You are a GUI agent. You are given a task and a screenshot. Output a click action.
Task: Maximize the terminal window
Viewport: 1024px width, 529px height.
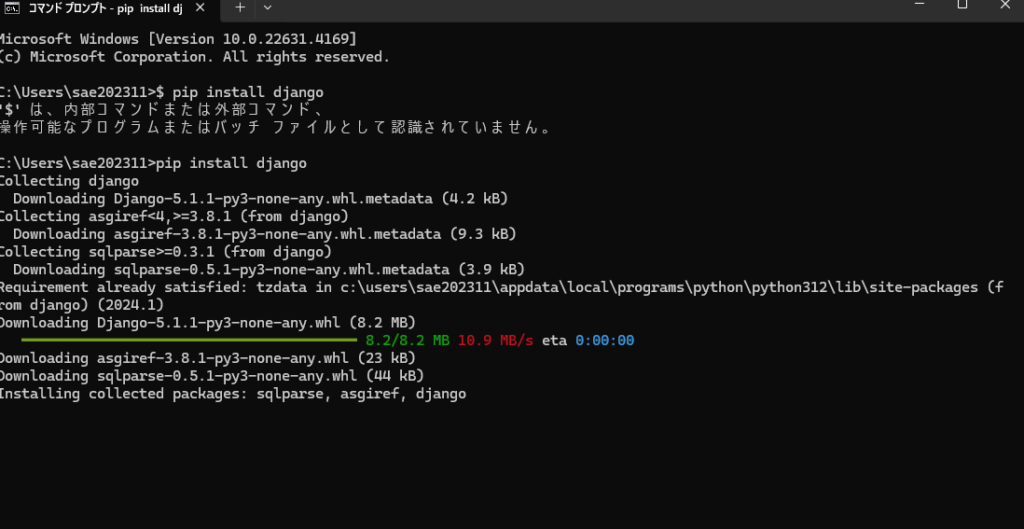[x=962, y=5]
